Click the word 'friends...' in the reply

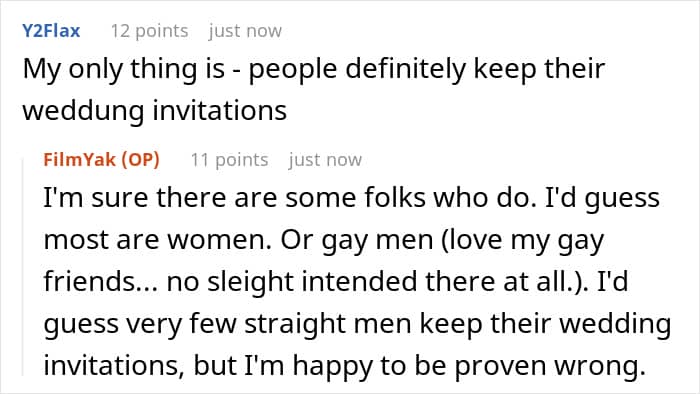(100, 282)
